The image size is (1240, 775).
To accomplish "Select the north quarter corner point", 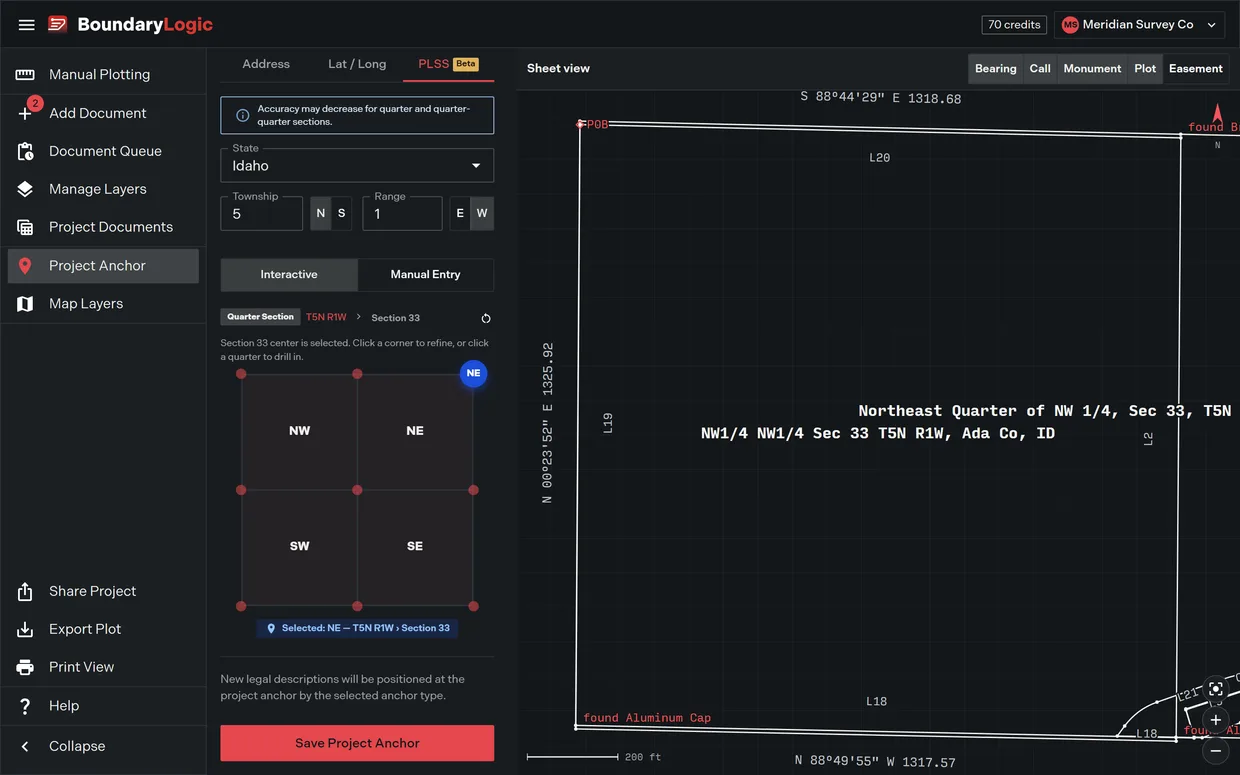I will click(357, 374).
